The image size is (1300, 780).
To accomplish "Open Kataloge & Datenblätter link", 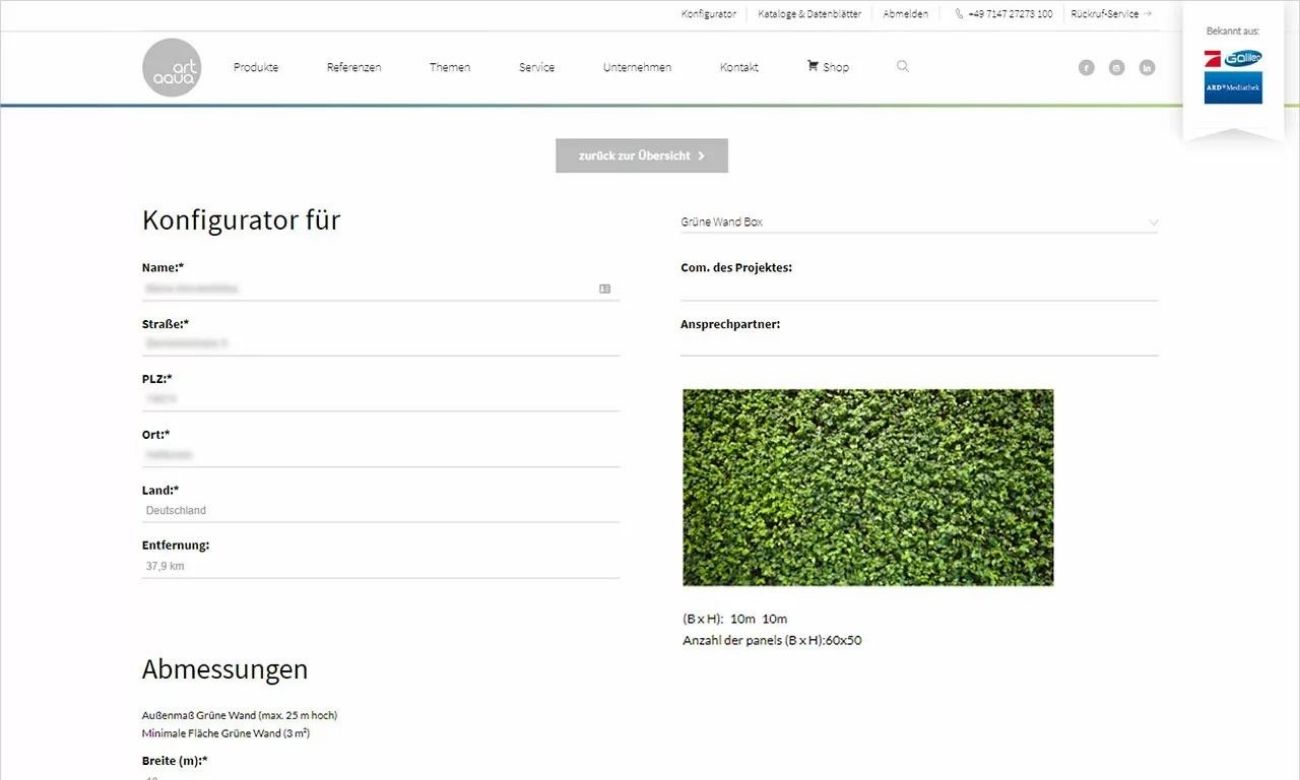I will (809, 14).
